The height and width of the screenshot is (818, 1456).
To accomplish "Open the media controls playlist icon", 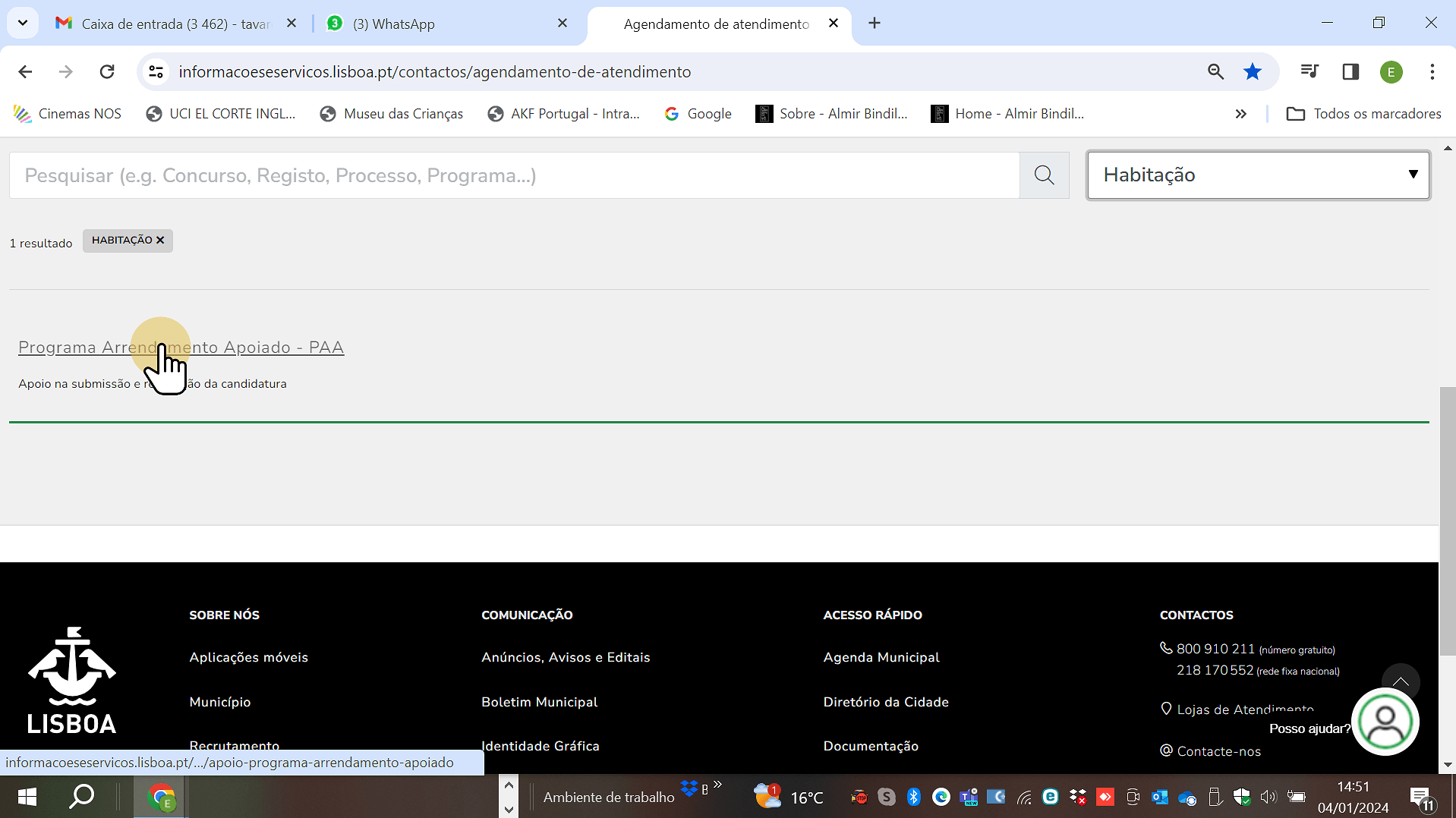I will (x=1309, y=71).
